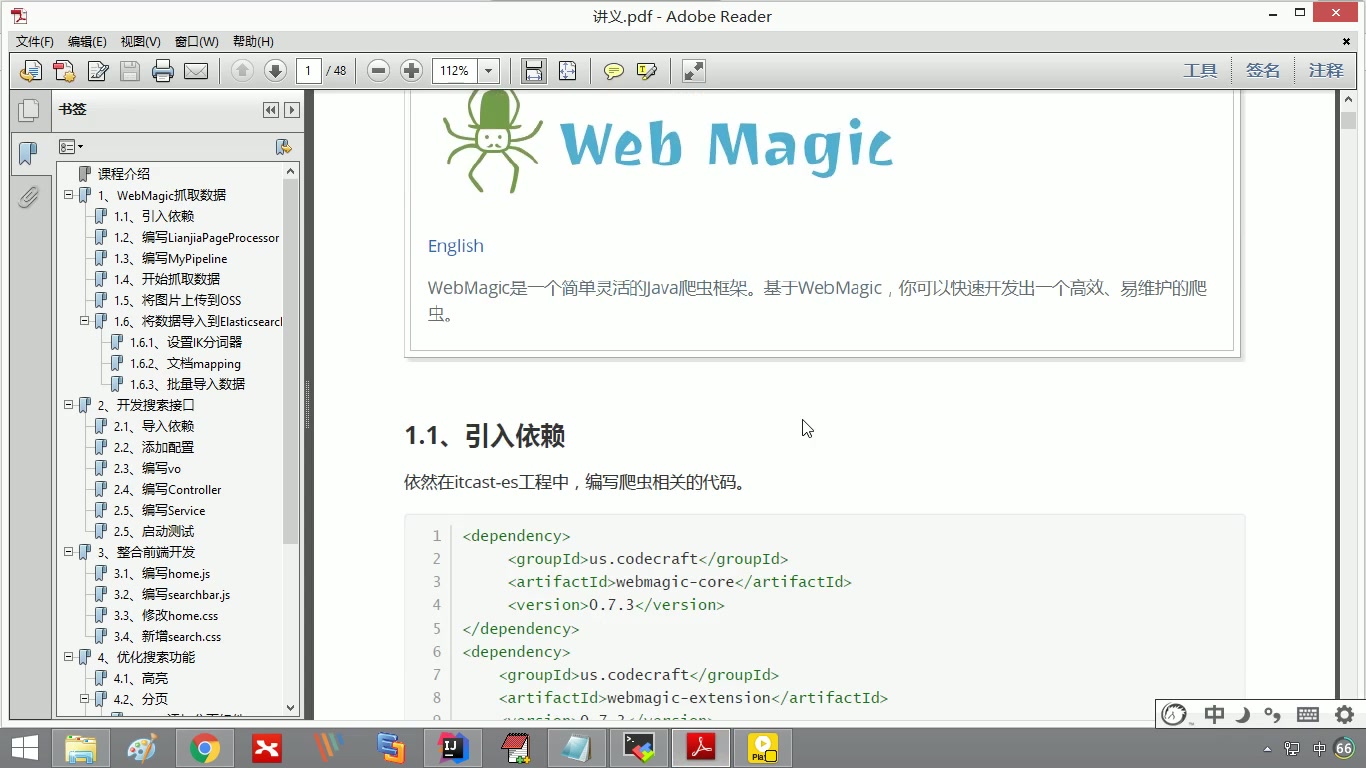Collapse the 1.6 Elasticsearch bookmark node
The width and height of the screenshot is (1366, 768).
85,321
